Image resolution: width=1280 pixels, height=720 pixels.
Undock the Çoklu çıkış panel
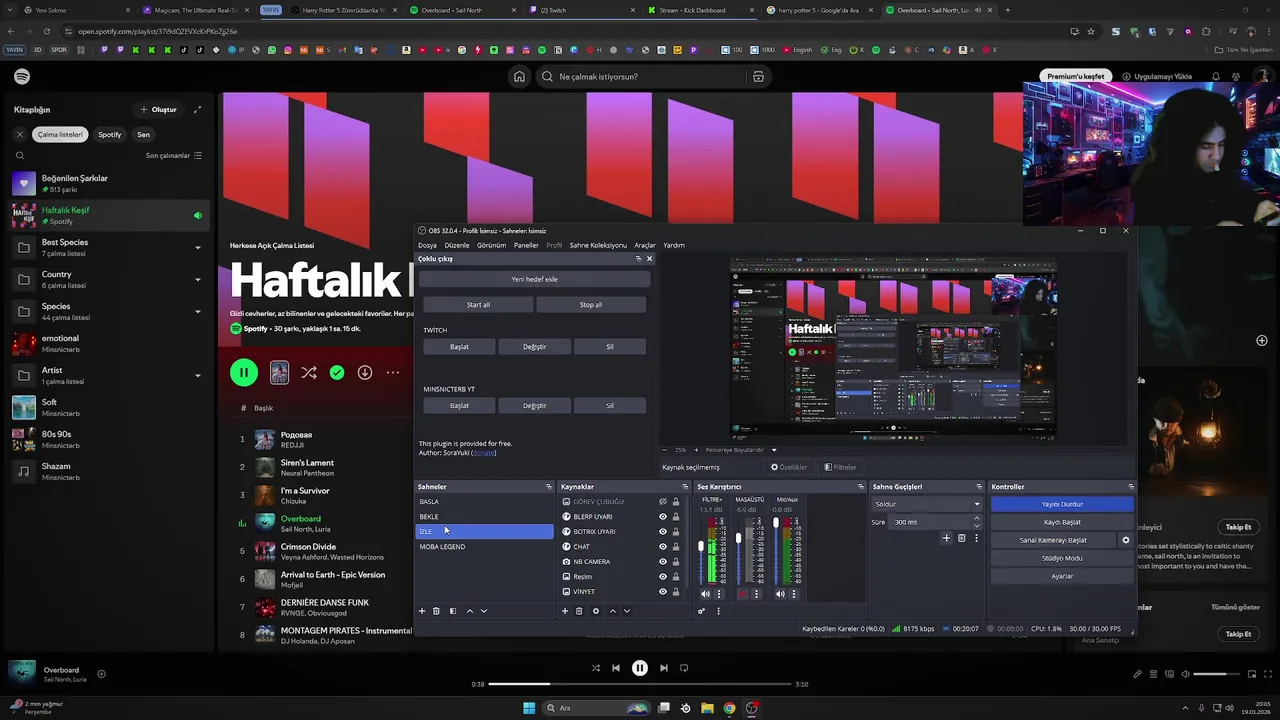point(638,259)
